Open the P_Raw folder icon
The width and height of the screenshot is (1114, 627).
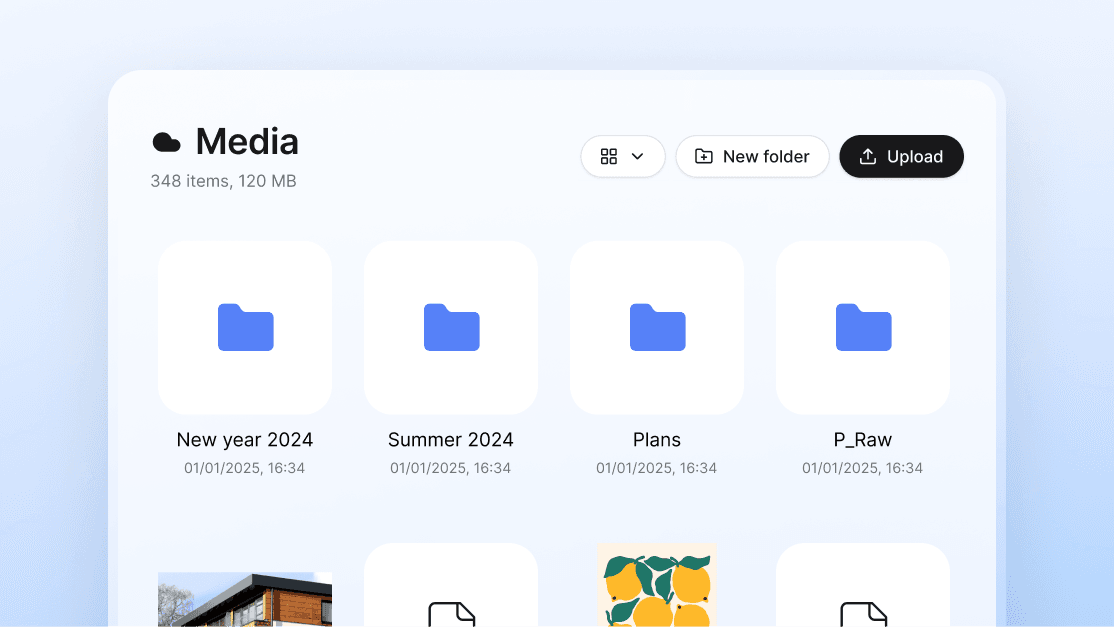863,327
